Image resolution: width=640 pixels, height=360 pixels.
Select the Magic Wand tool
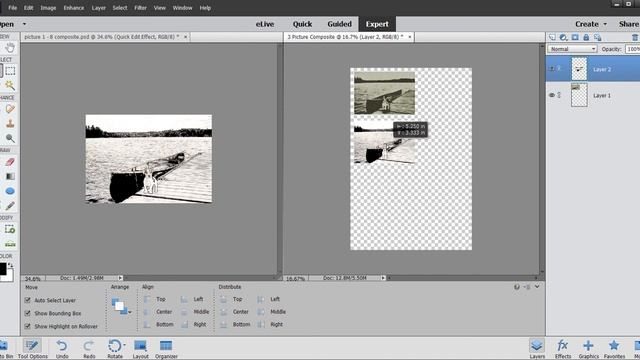(10, 85)
